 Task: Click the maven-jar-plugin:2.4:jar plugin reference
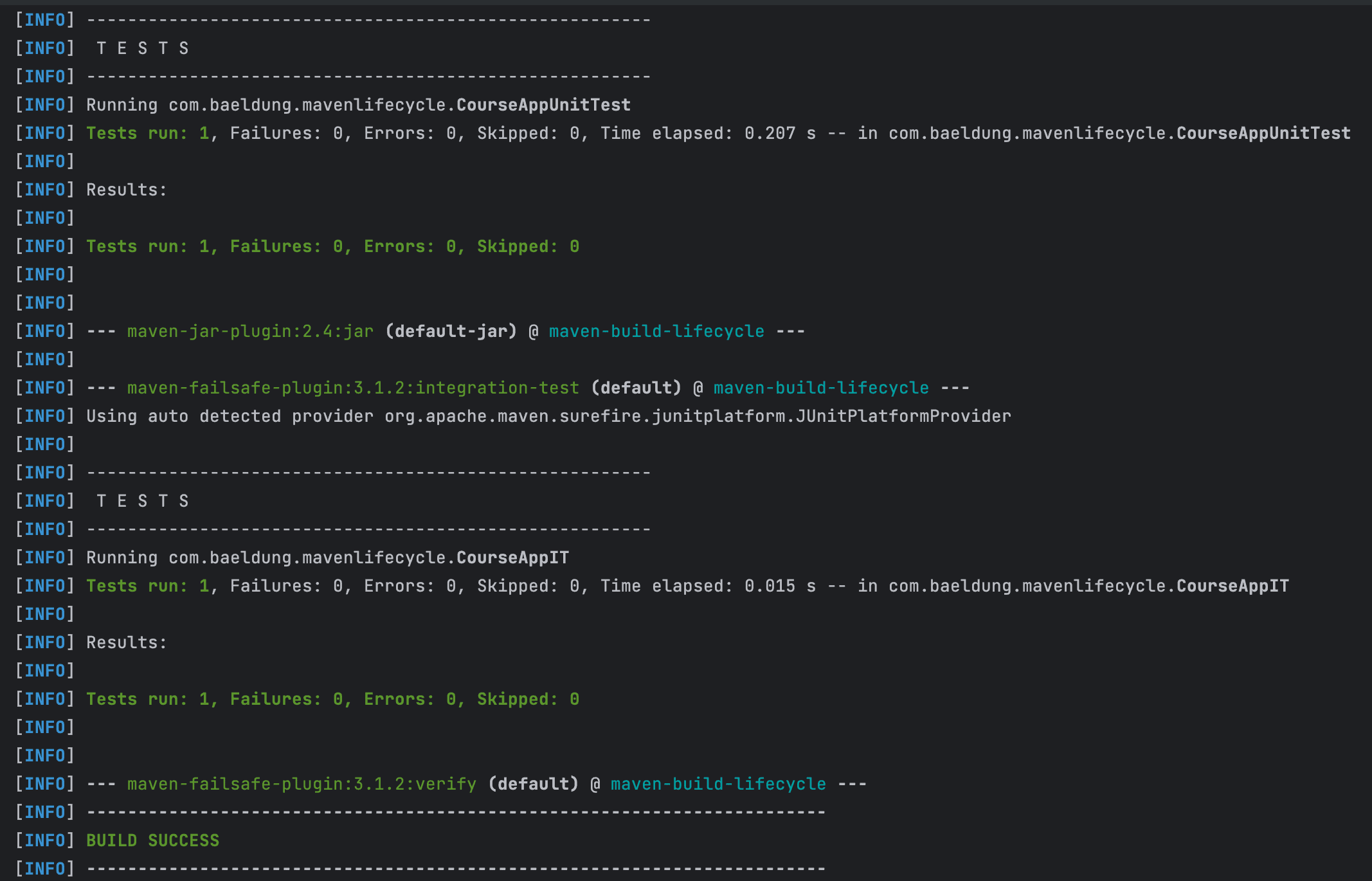tap(249, 331)
